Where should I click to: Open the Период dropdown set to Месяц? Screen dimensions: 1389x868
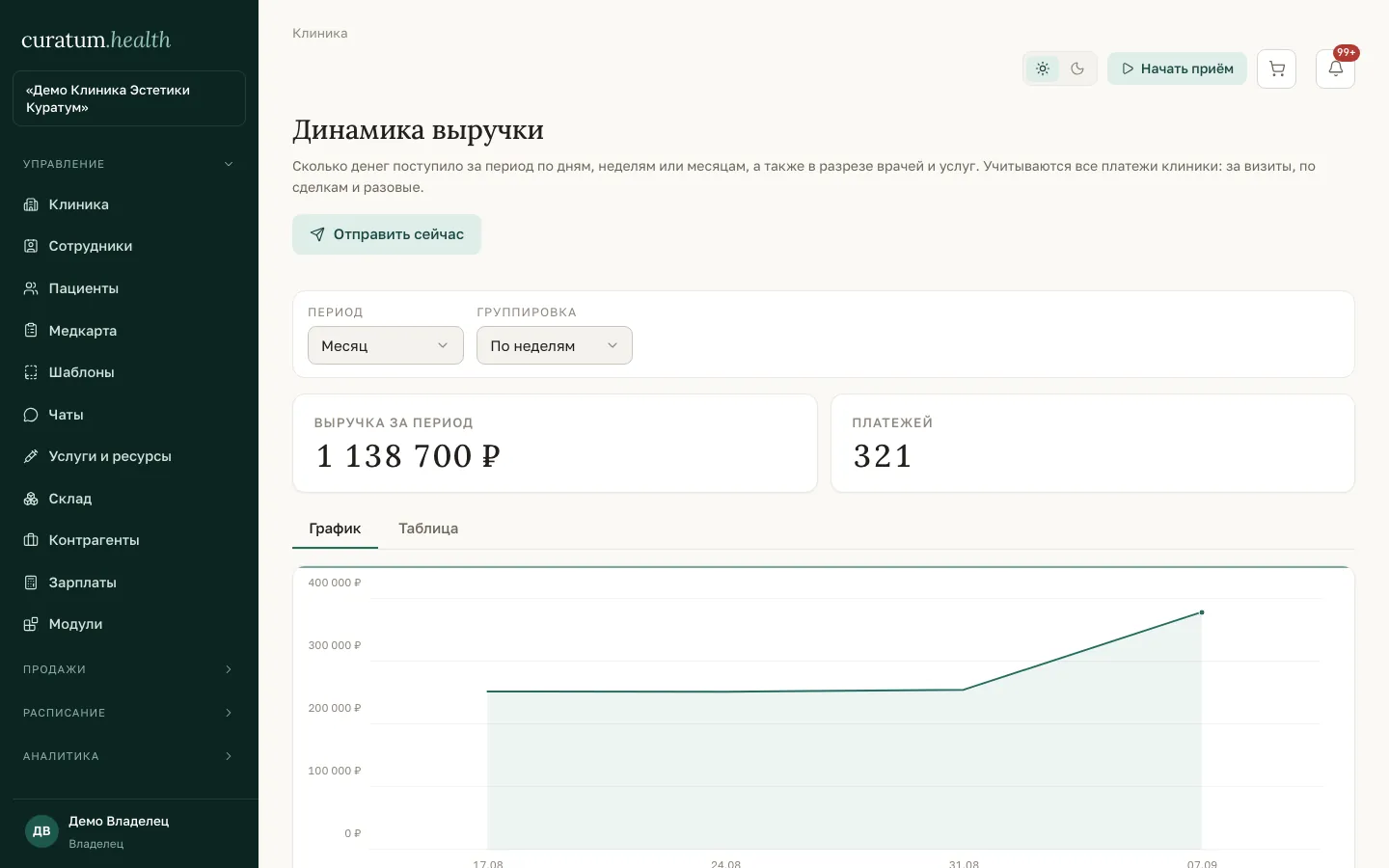click(x=386, y=345)
